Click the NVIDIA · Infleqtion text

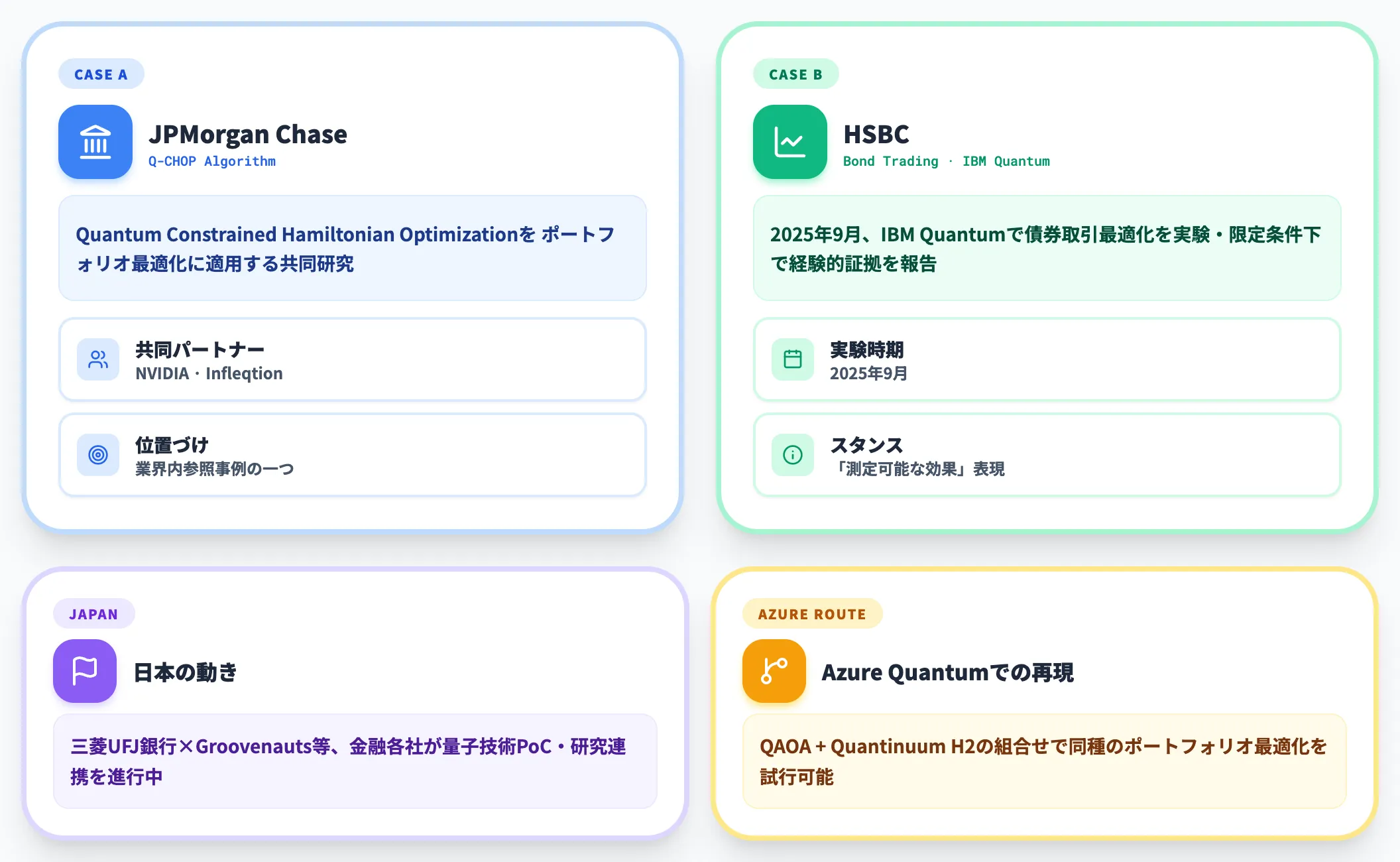click(209, 373)
